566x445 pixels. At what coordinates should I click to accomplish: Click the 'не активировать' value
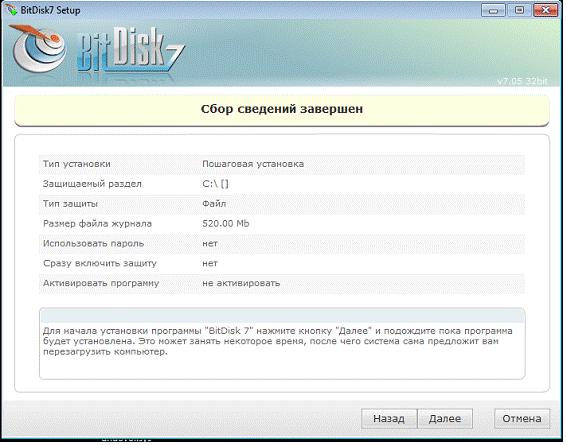click(x=241, y=283)
